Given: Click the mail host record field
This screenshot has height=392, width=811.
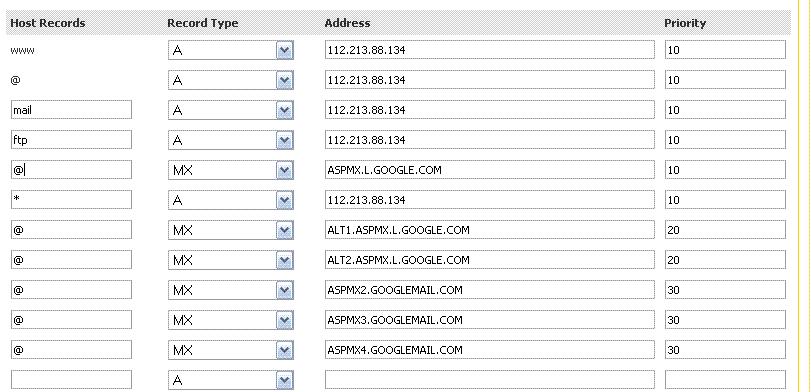Looking at the screenshot, I should pos(71,110).
